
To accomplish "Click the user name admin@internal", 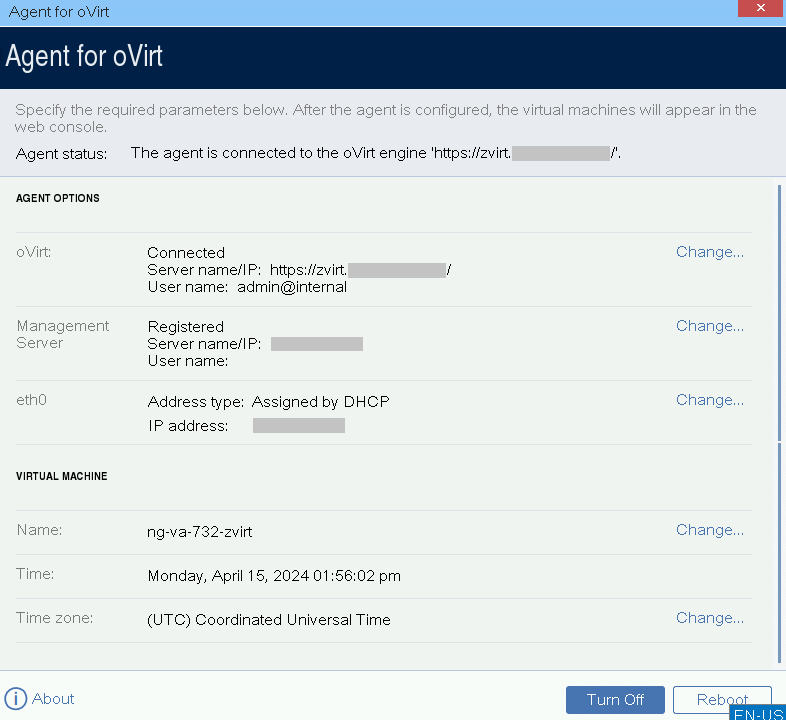I will (292, 287).
